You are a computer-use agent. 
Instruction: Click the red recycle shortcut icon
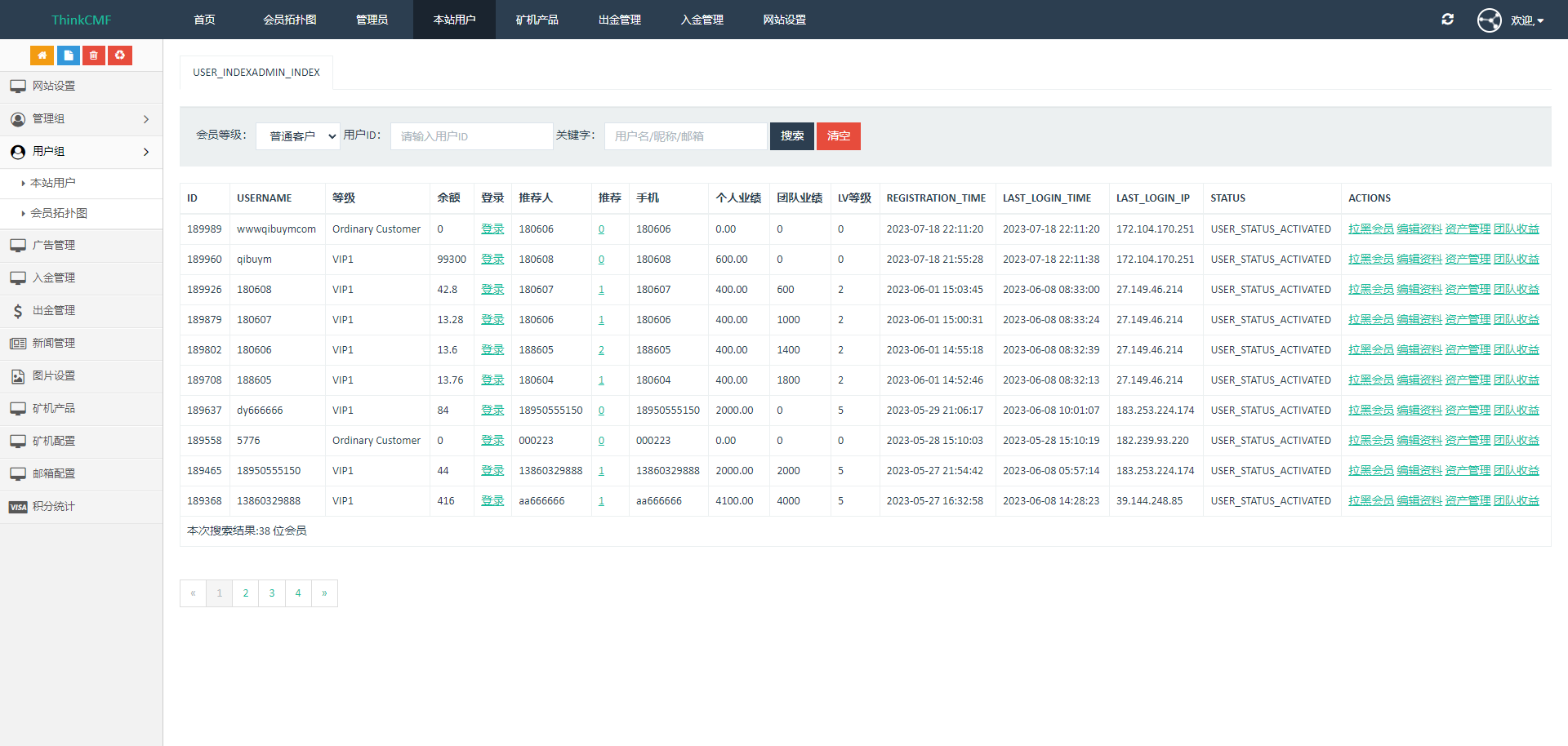[120, 56]
